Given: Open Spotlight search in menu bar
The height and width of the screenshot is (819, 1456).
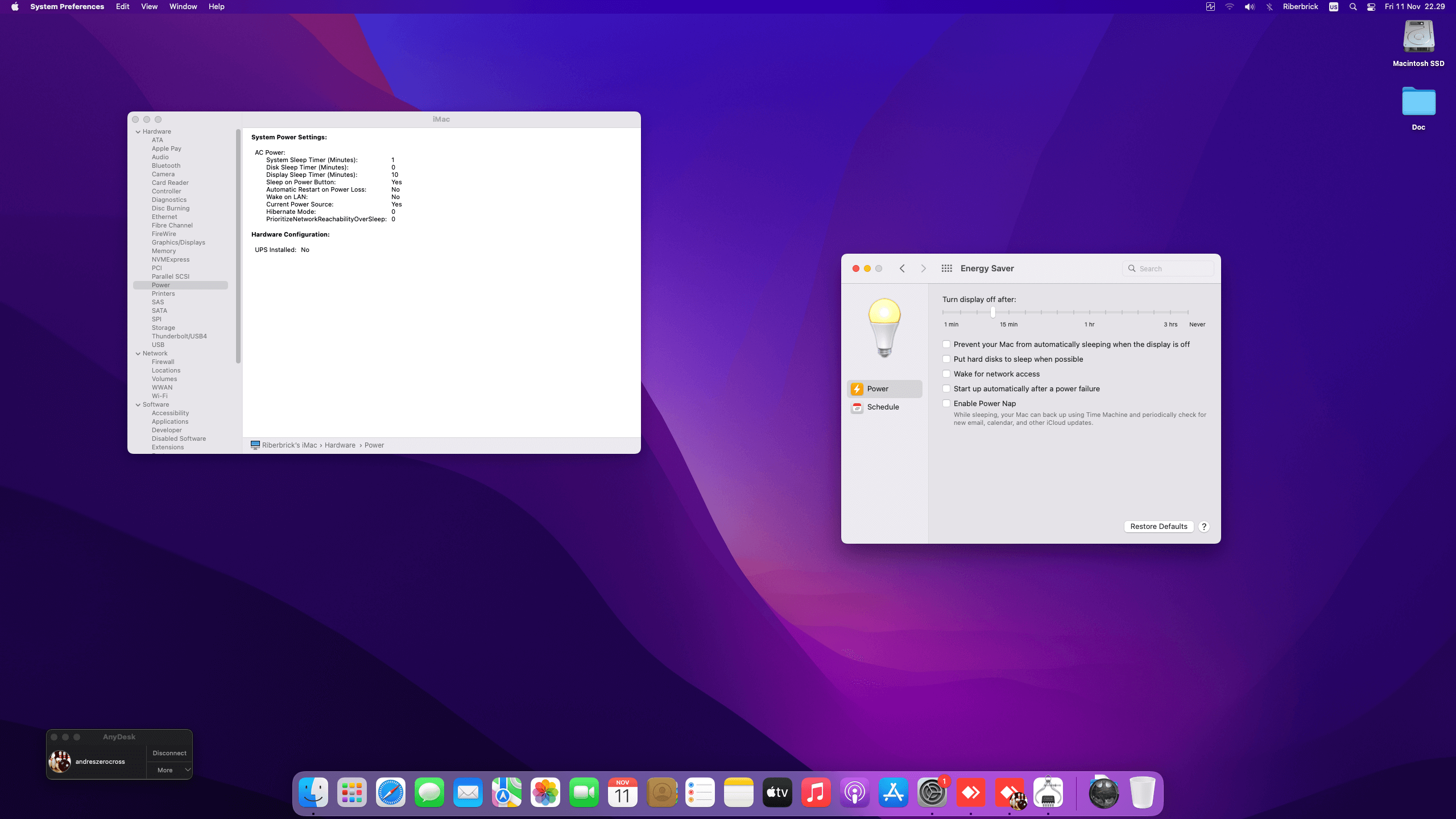Looking at the screenshot, I should tap(1353, 7).
